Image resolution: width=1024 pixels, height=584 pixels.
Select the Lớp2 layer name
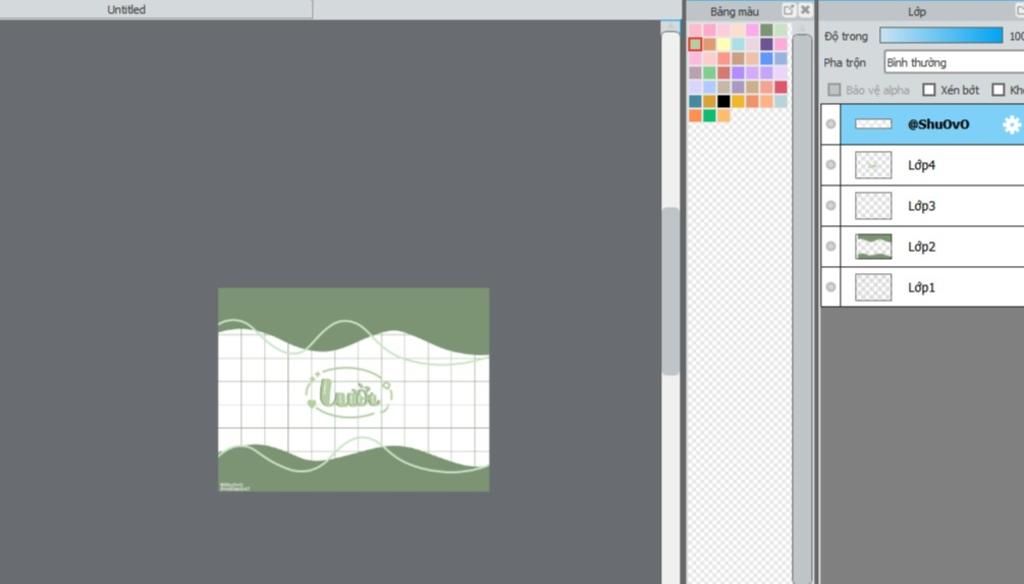(921, 246)
